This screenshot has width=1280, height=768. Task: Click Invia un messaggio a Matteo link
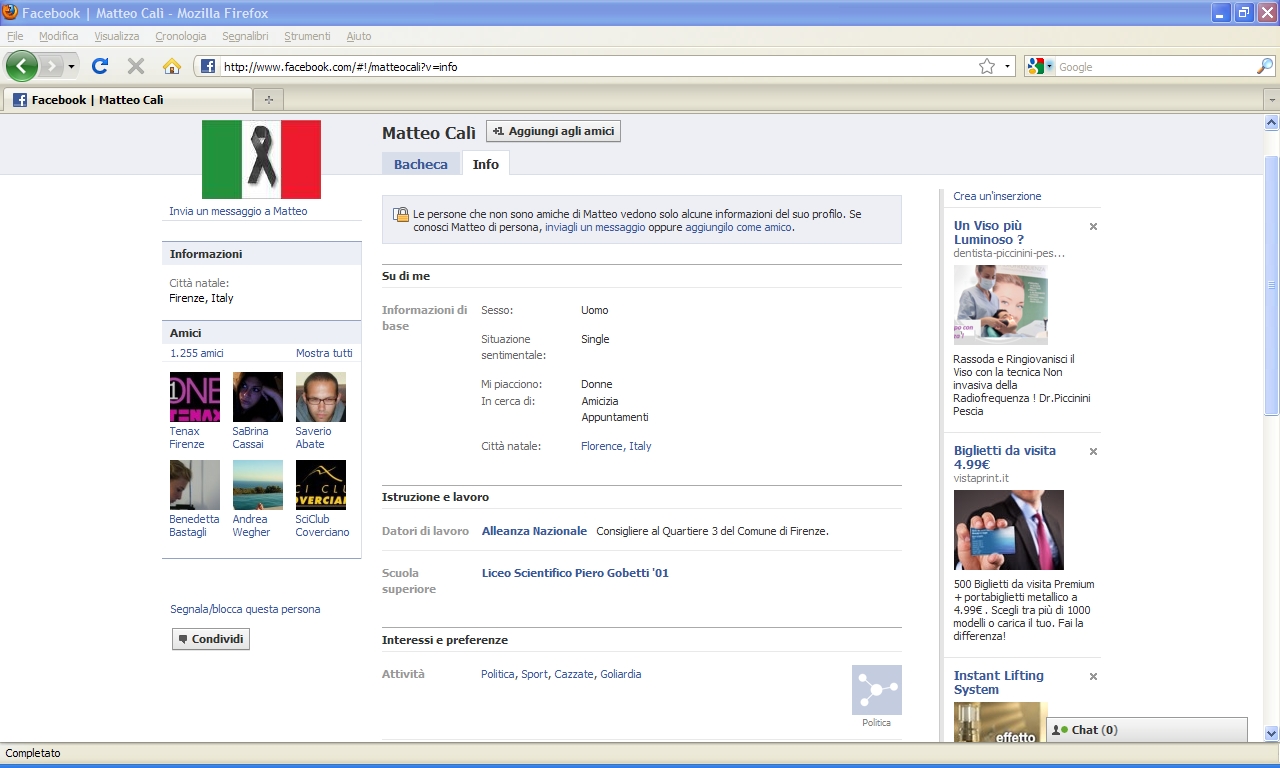point(238,211)
